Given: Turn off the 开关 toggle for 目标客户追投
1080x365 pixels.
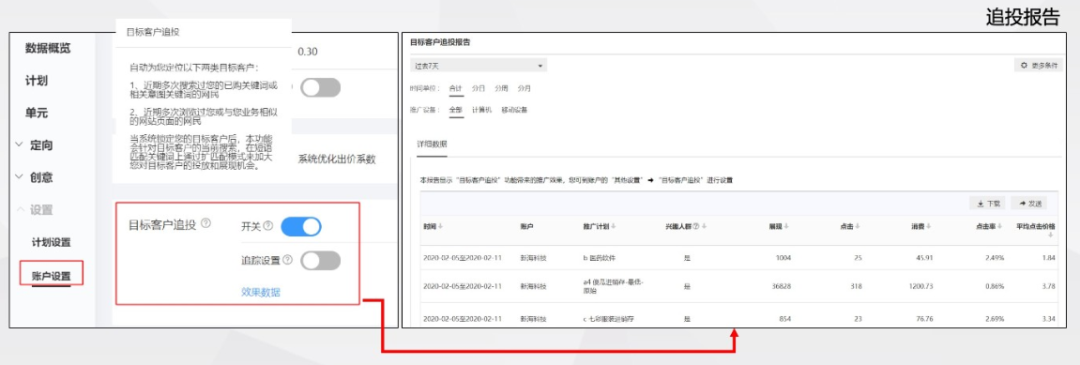Looking at the screenshot, I should click(x=301, y=226).
